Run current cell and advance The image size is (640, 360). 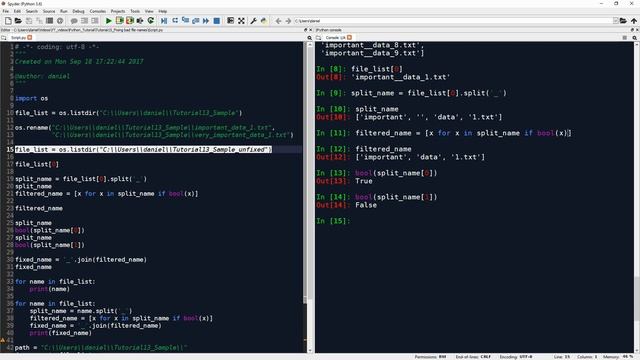(130, 20)
